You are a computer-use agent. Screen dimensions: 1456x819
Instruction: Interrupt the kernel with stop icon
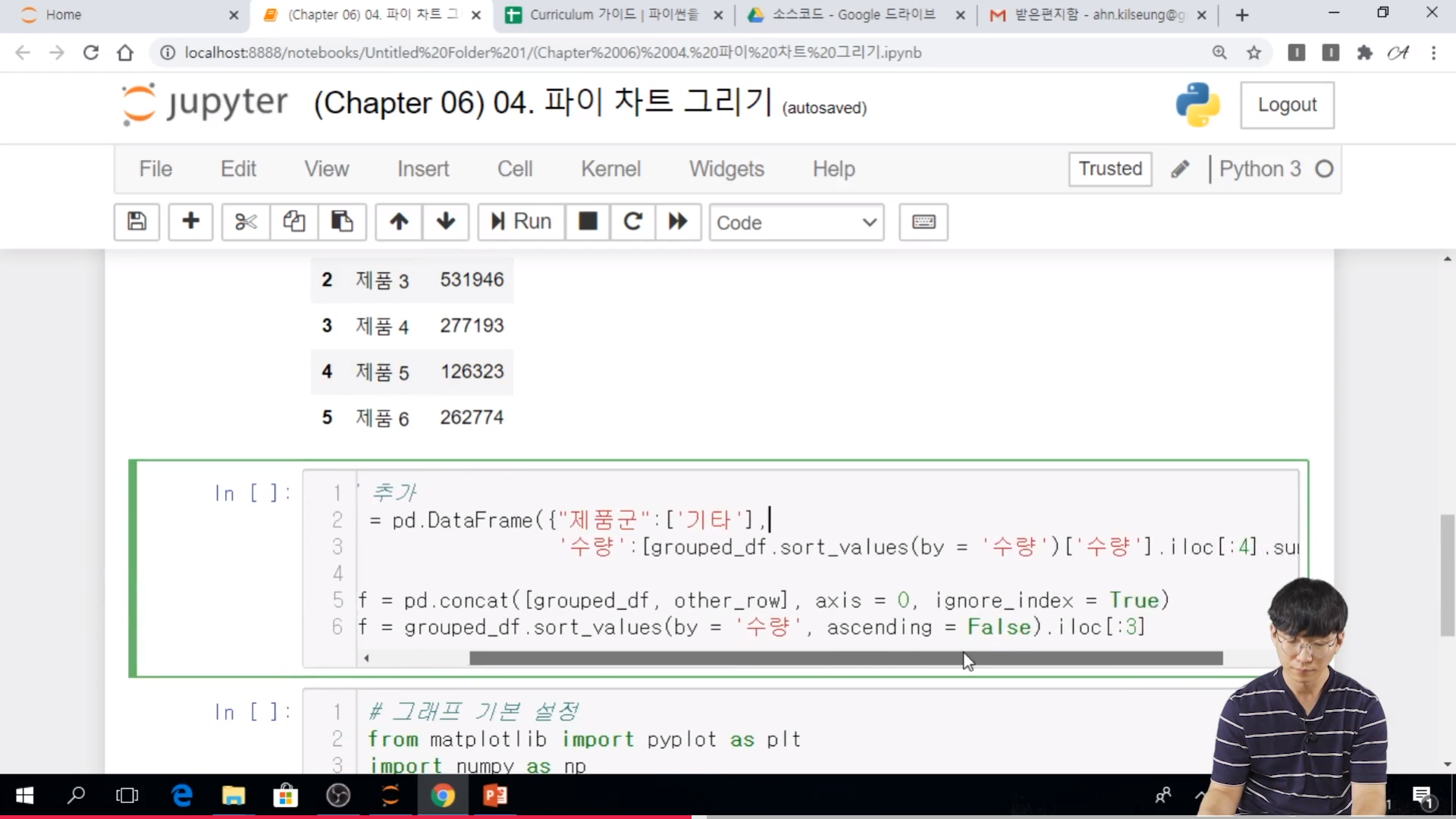[x=588, y=221]
